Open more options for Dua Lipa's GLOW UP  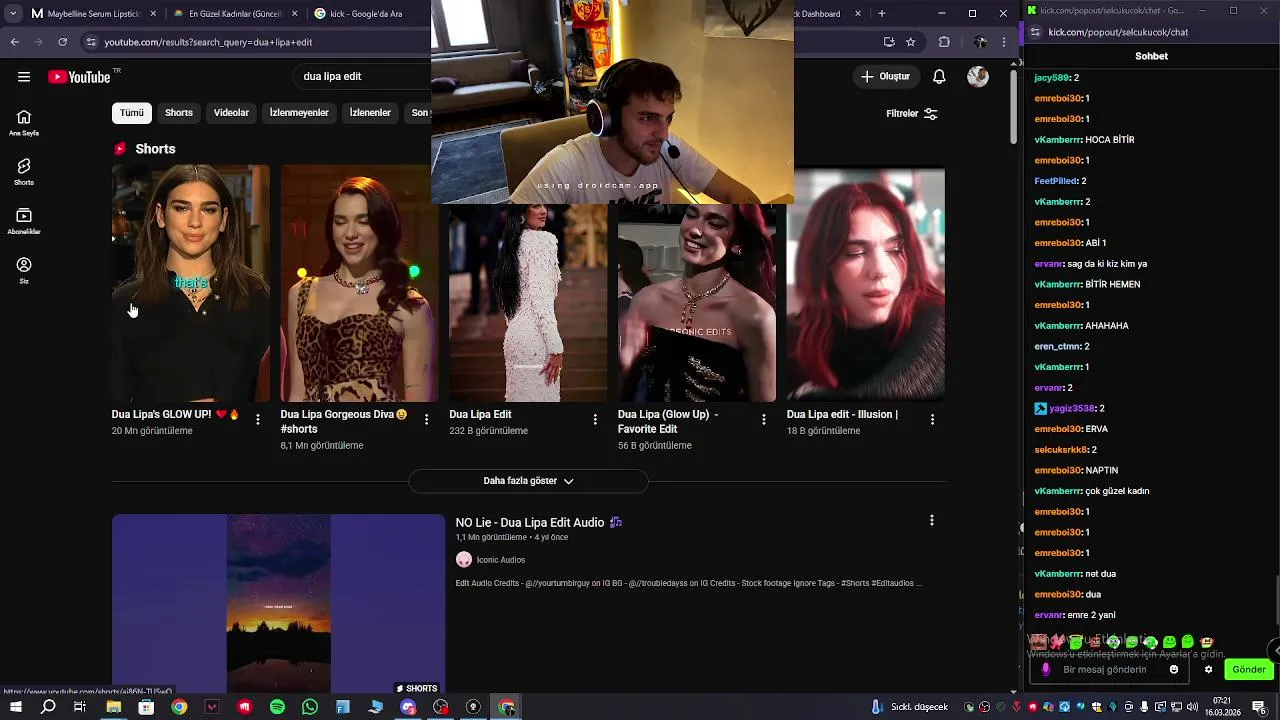click(258, 420)
